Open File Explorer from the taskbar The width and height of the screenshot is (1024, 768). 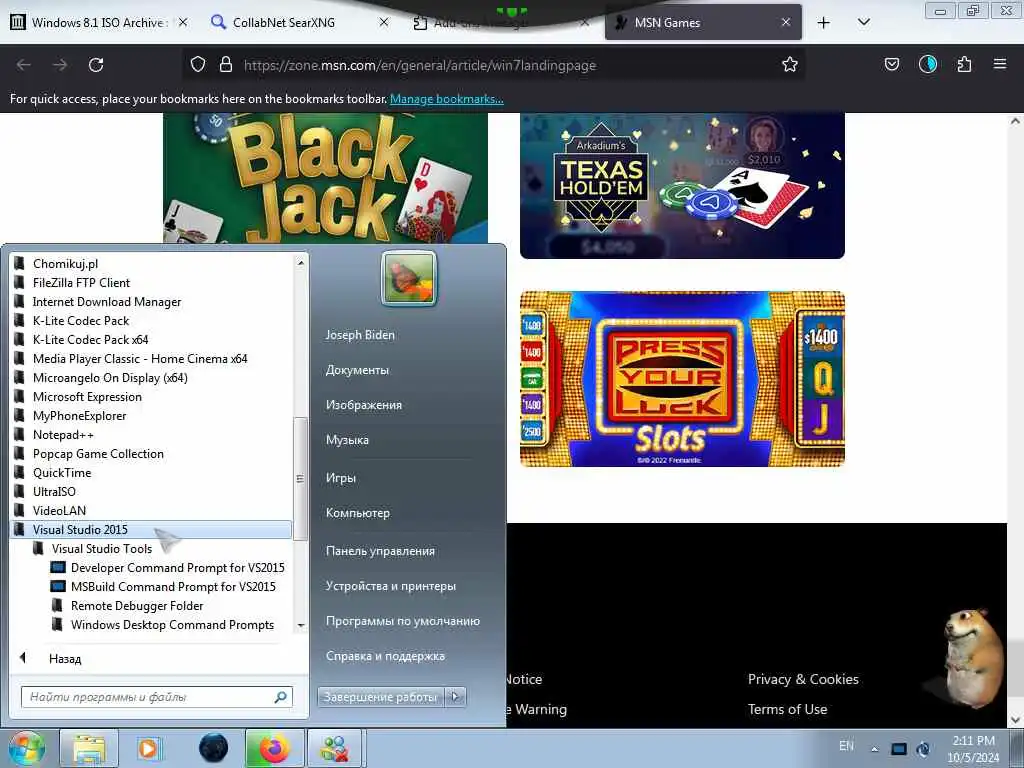click(x=89, y=748)
